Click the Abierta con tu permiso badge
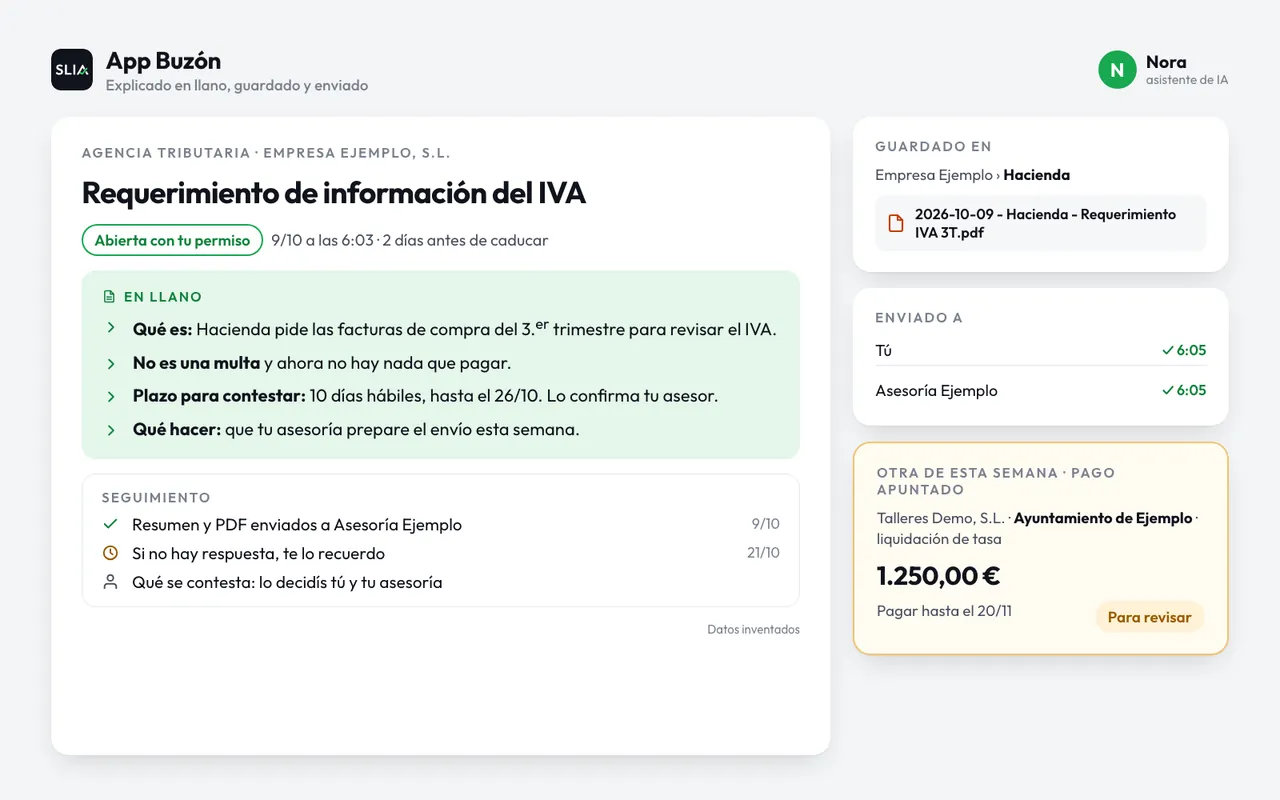Viewport: 1280px width, 800px height. coord(172,240)
